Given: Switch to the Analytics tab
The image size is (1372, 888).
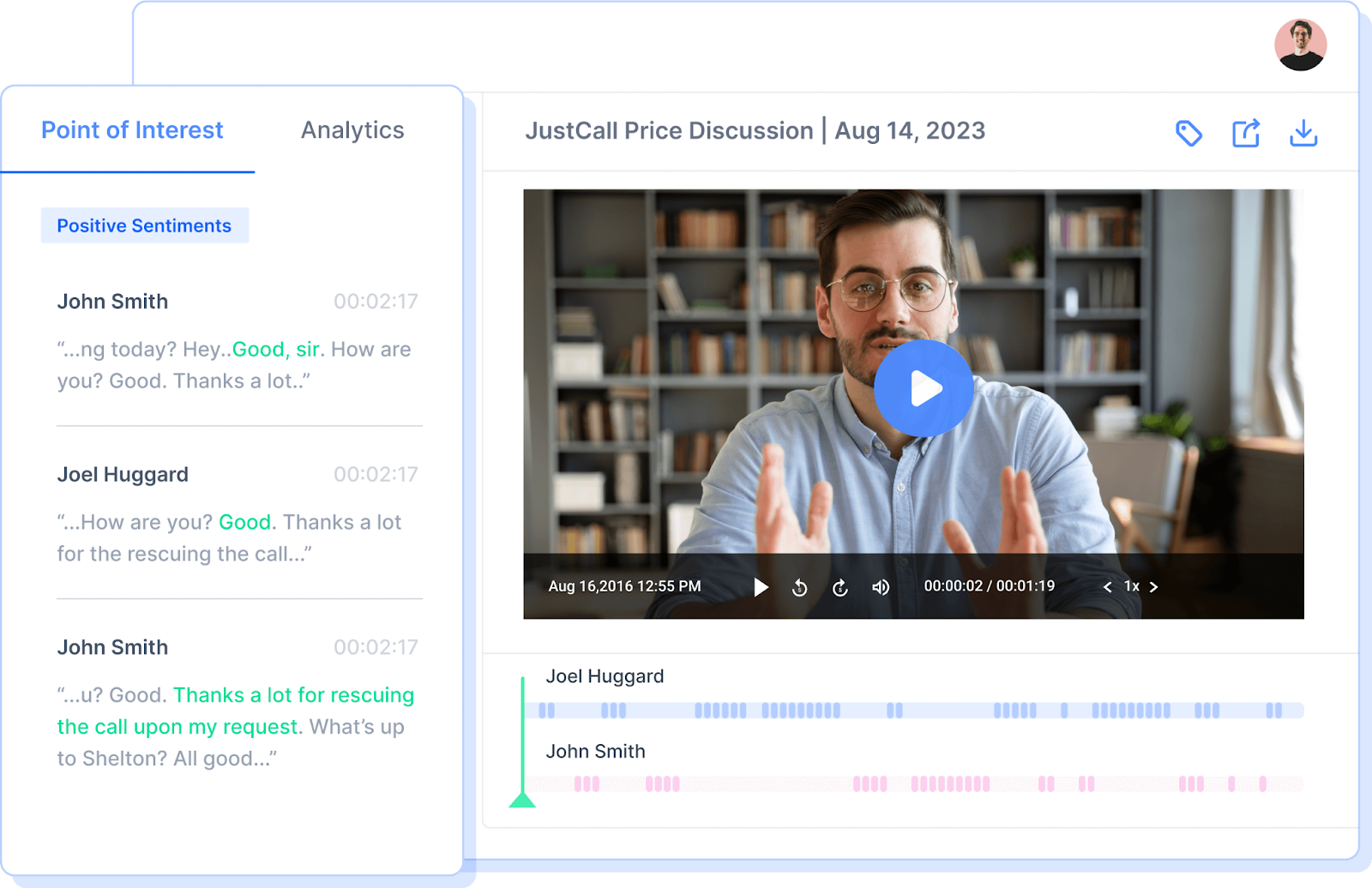Looking at the screenshot, I should coord(352,130).
